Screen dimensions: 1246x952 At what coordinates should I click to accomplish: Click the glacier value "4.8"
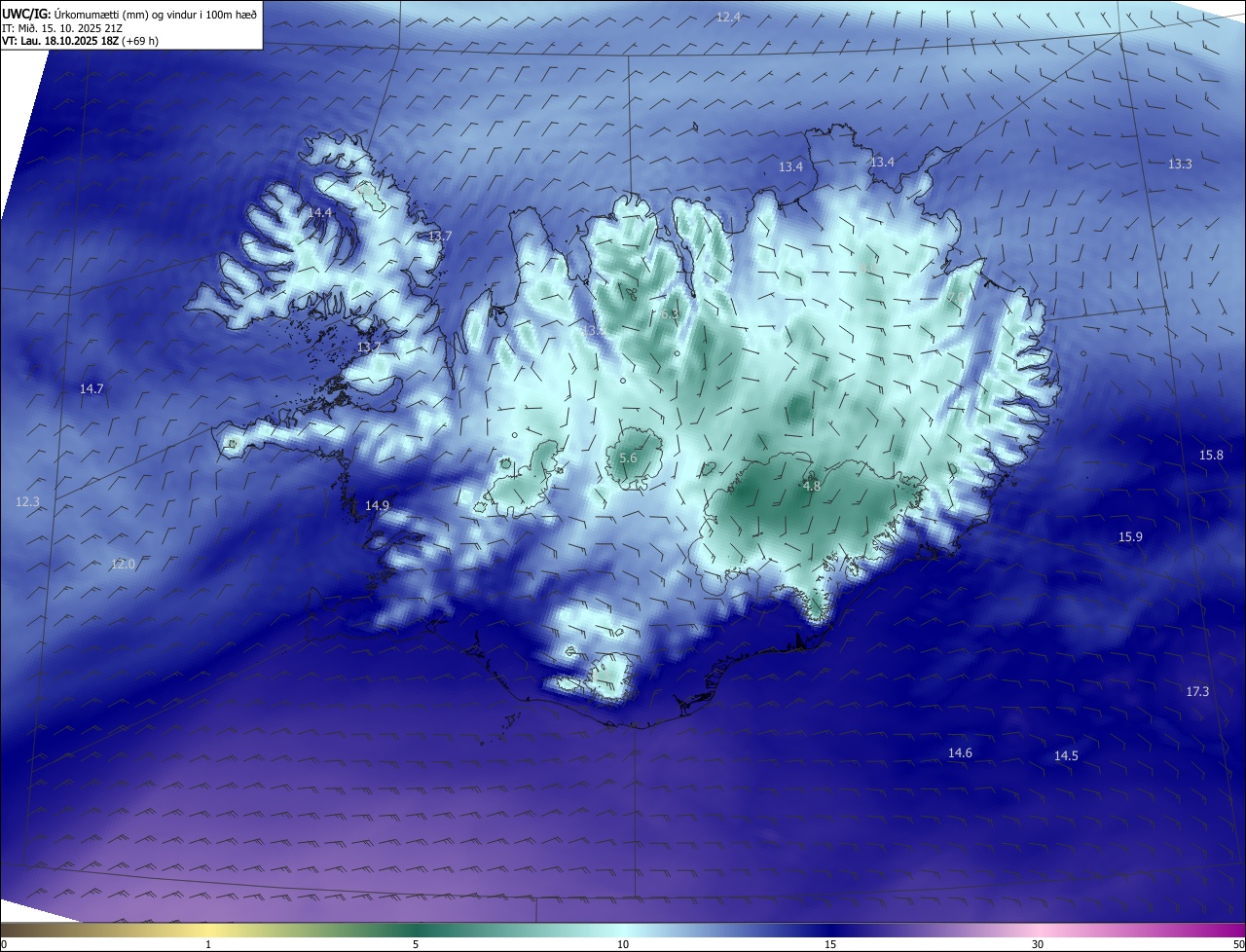tap(812, 486)
